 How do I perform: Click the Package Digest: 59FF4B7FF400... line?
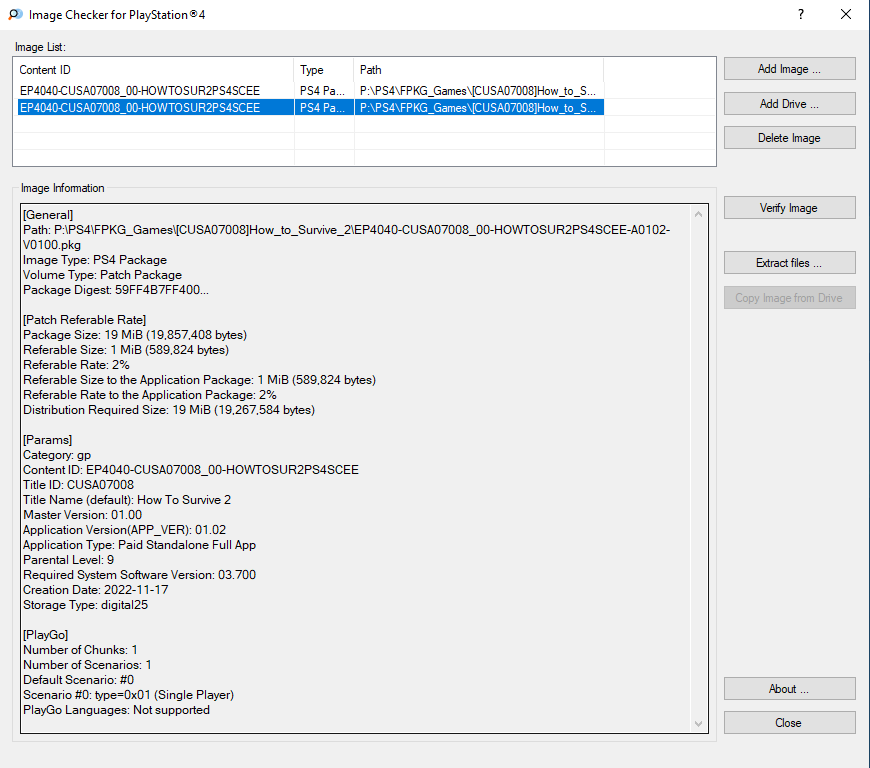point(116,290)
